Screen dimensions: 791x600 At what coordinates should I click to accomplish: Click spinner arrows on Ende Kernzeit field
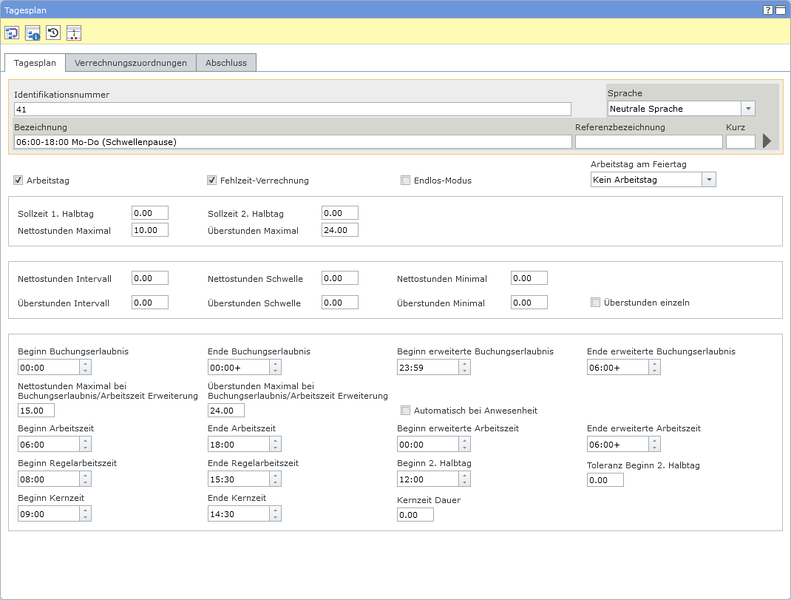pyautogui.click(x=275, y=514)
